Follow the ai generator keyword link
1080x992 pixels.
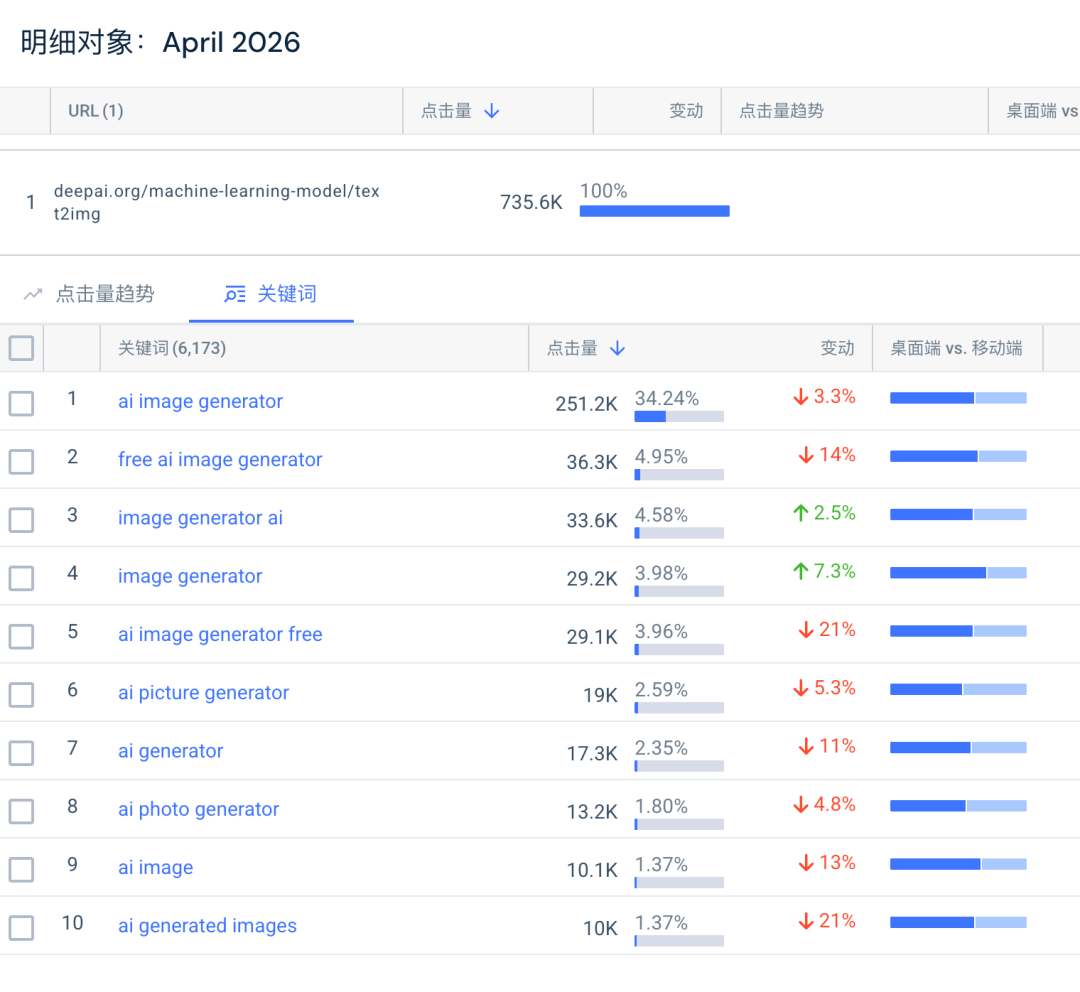click(x=170, y=751)
